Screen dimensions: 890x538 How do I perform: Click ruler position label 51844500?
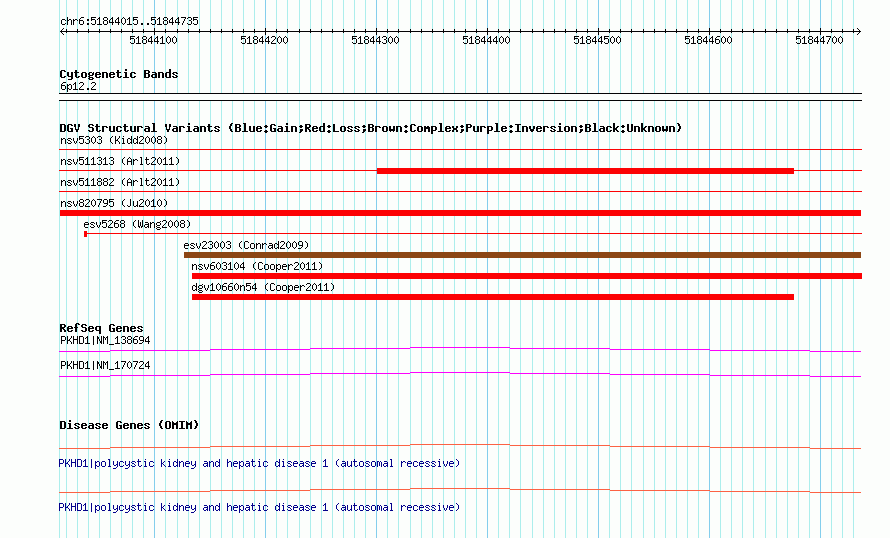pyautogui.click(x=597, y=41)
